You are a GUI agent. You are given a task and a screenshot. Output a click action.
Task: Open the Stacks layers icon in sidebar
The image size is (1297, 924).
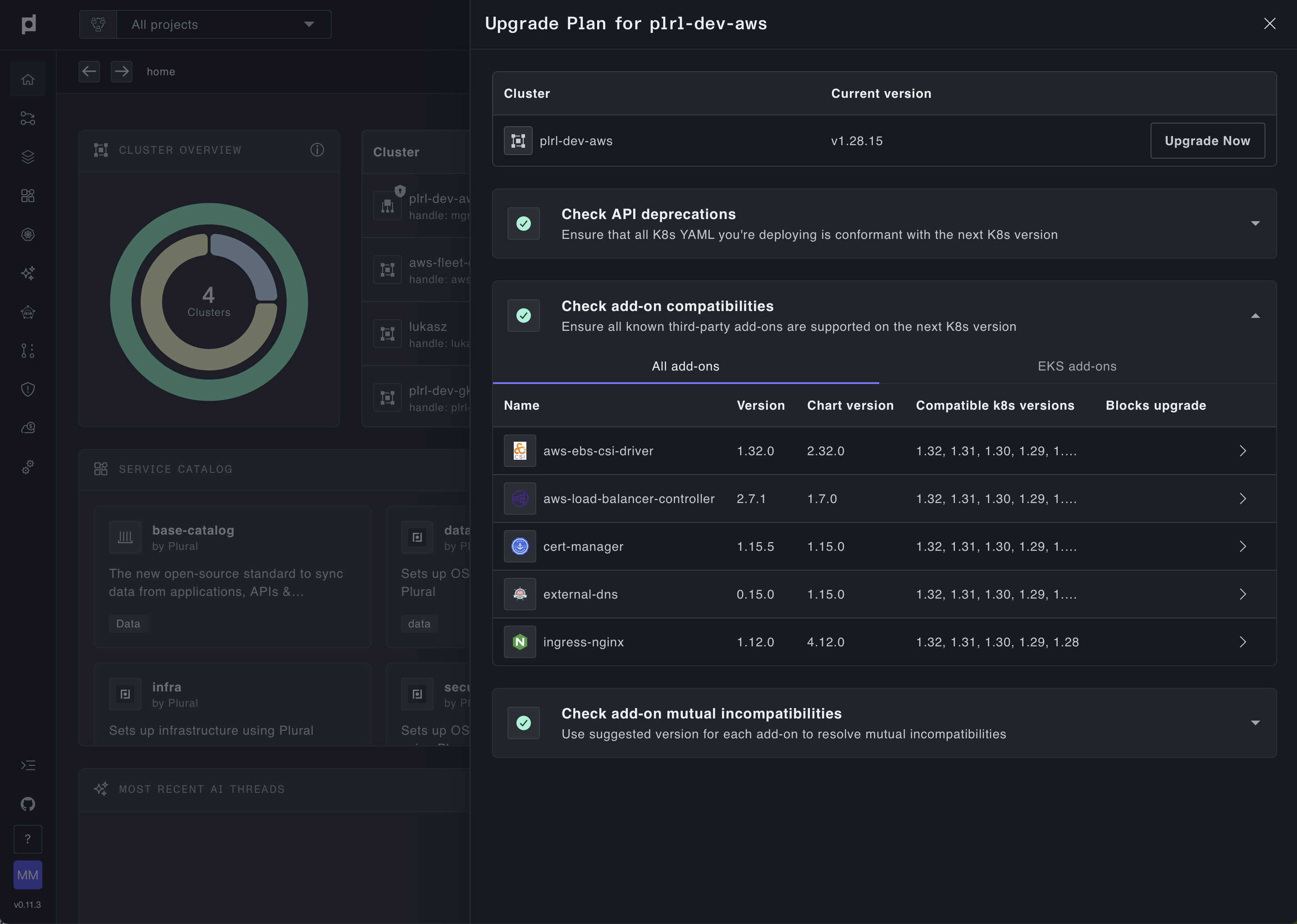click(x=27, y=157)
